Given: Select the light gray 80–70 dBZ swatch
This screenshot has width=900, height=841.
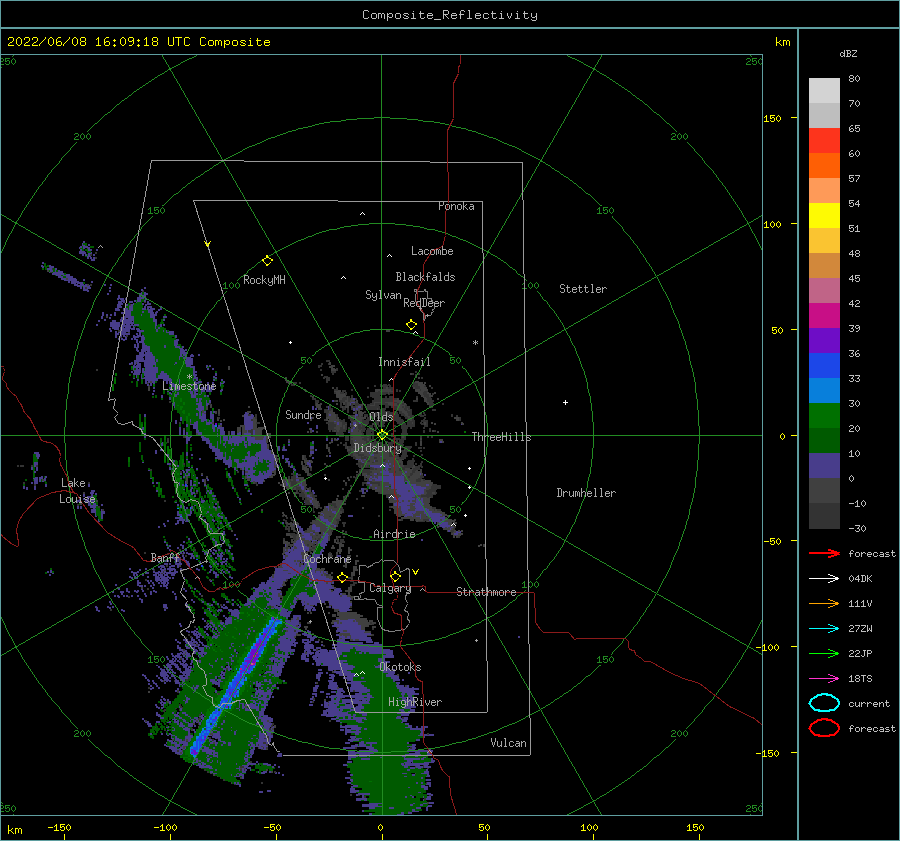Looking at the screenshot, I should [824, 91].
